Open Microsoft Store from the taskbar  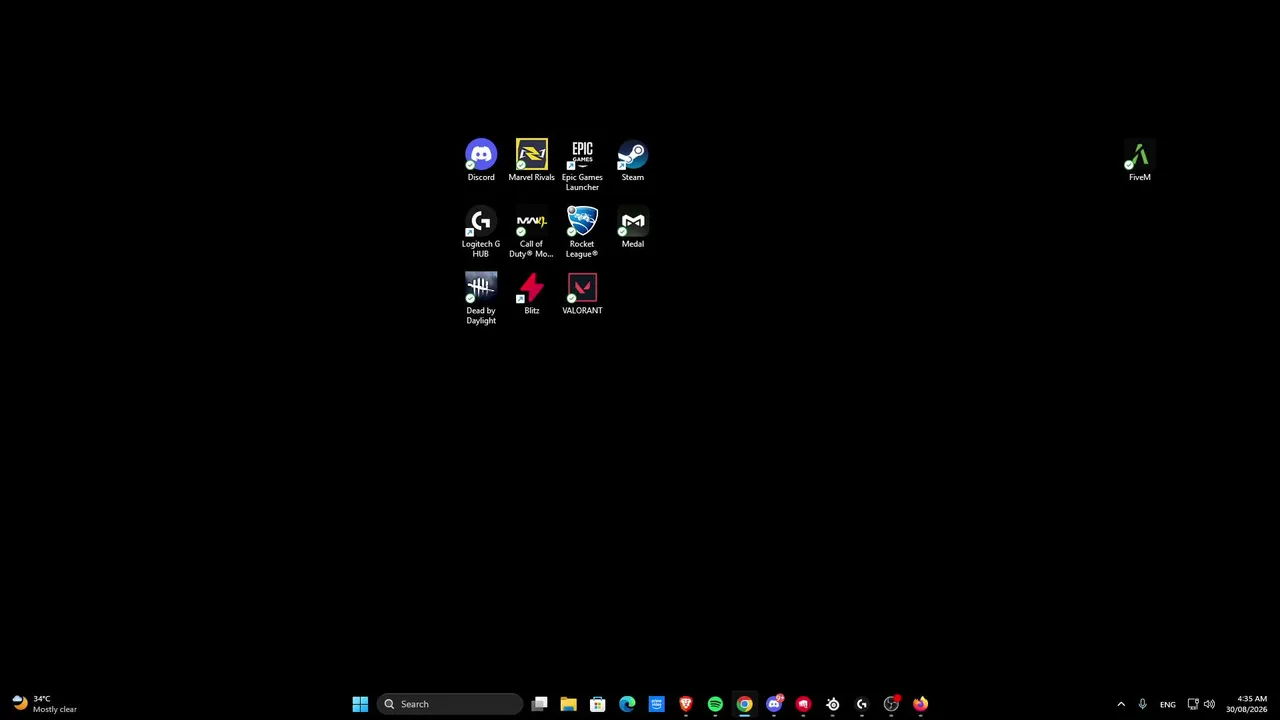click(x=598, y=704)
